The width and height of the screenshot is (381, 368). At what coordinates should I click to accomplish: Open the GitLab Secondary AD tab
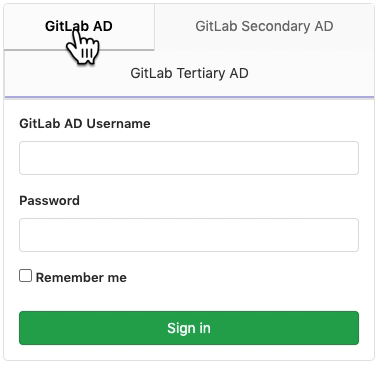[264, 27]
